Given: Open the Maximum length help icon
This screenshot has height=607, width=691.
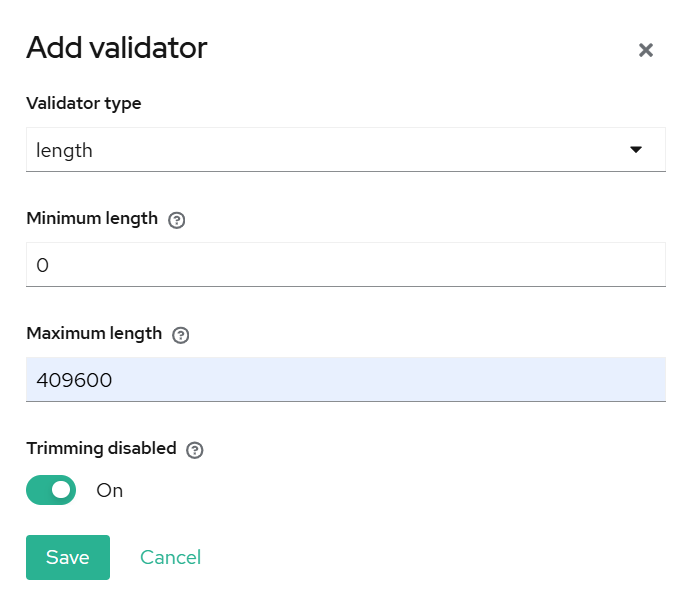Looking at the screenshot, I should coord(181,335).
